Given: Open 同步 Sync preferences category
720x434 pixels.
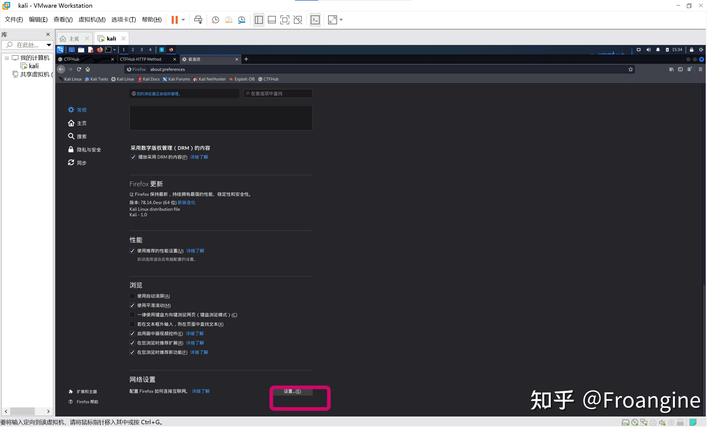Looking at the screenshot, I should pyautogui.click(x=77, y=163).
